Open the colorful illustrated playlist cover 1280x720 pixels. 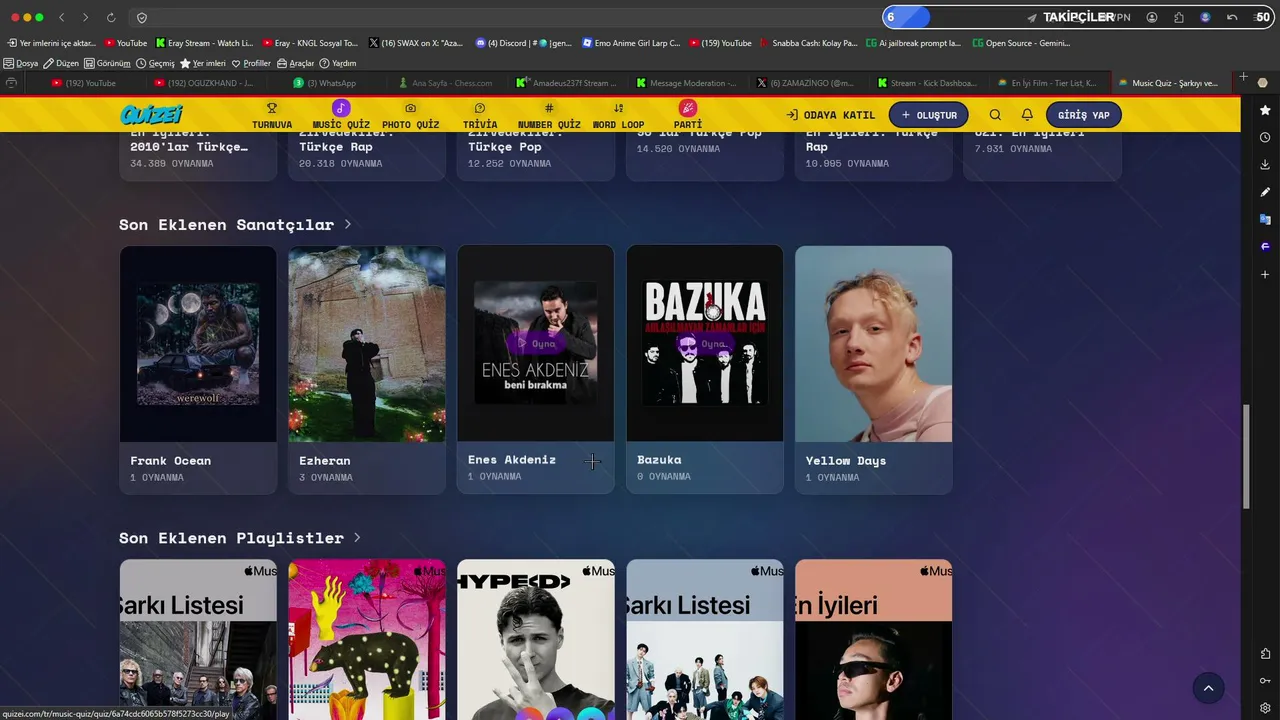point(367,639)
